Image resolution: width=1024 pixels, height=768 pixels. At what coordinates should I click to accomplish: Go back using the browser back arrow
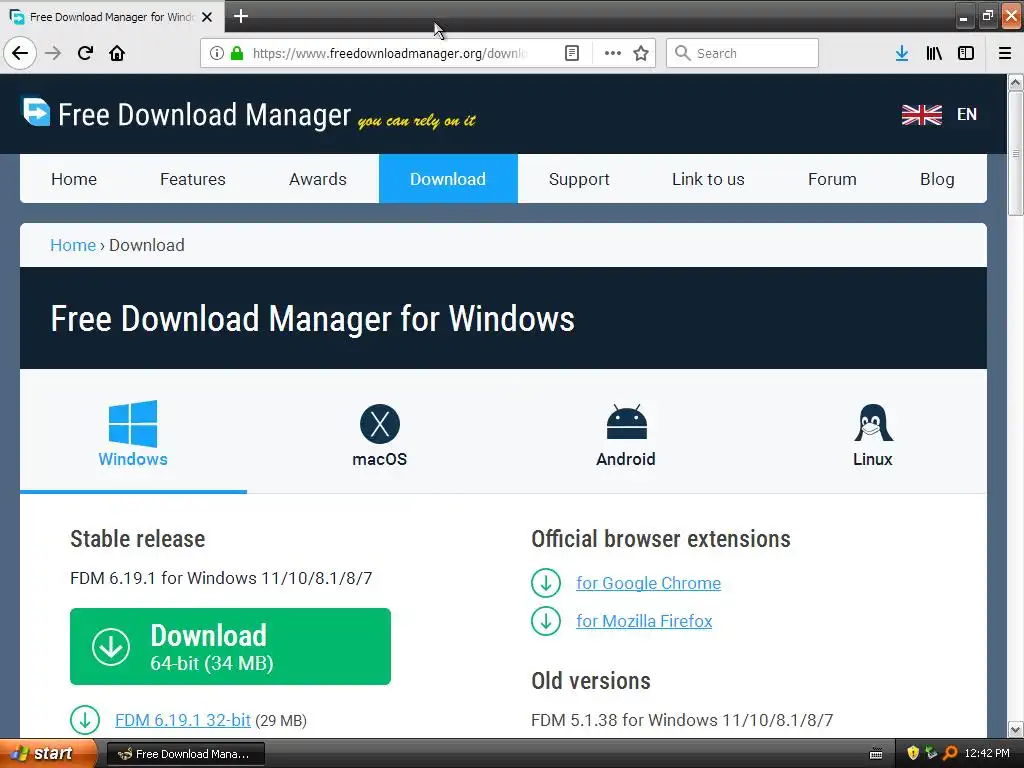(x=20, y=53)
